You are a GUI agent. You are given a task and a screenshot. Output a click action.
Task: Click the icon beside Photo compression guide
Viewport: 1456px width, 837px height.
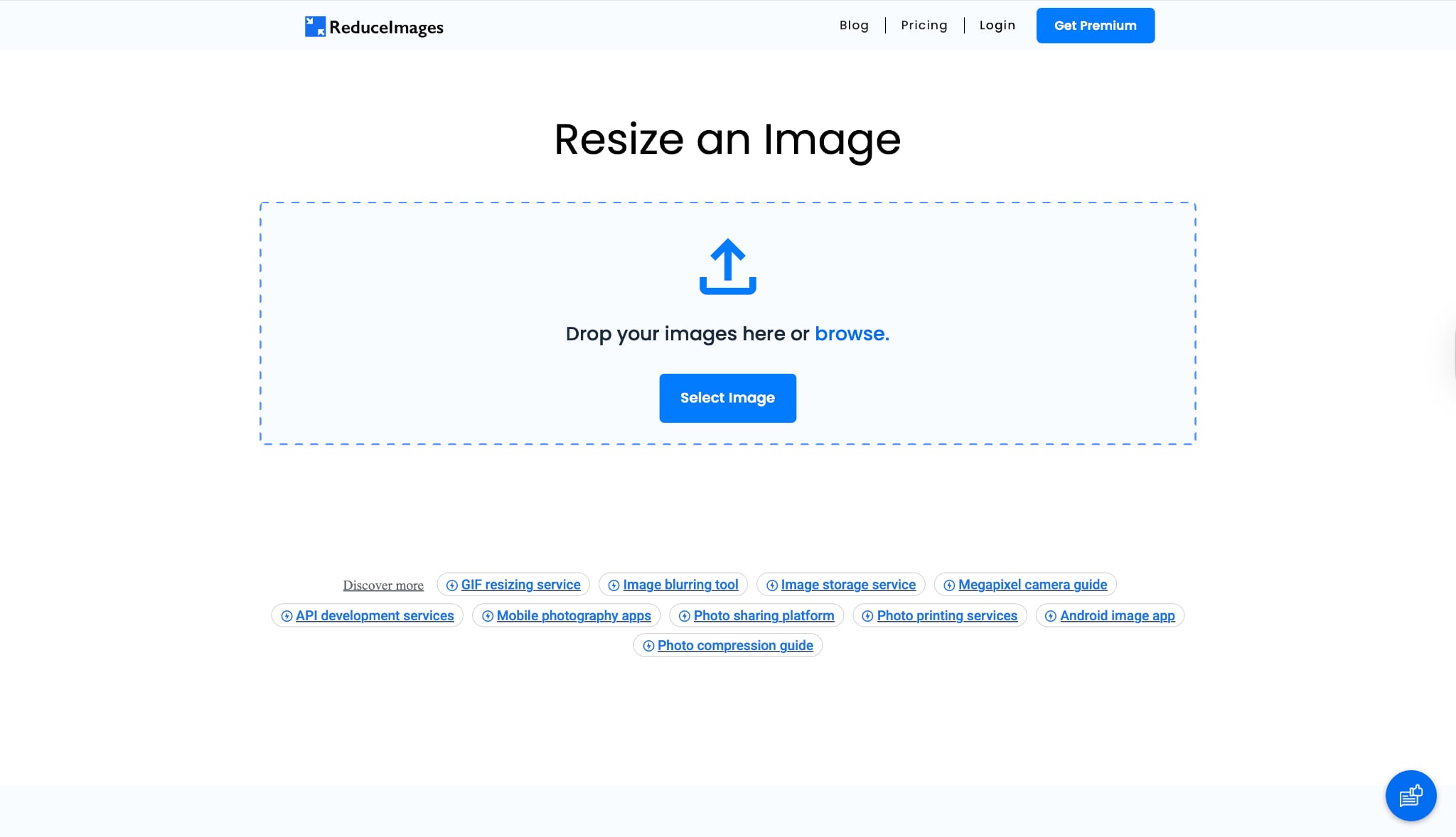[648, 646]
